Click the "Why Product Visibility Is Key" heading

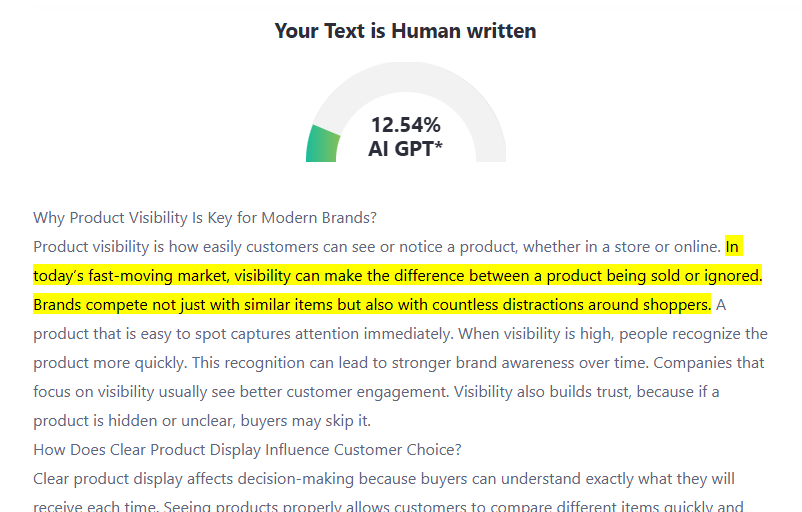[x=204, y=218]
